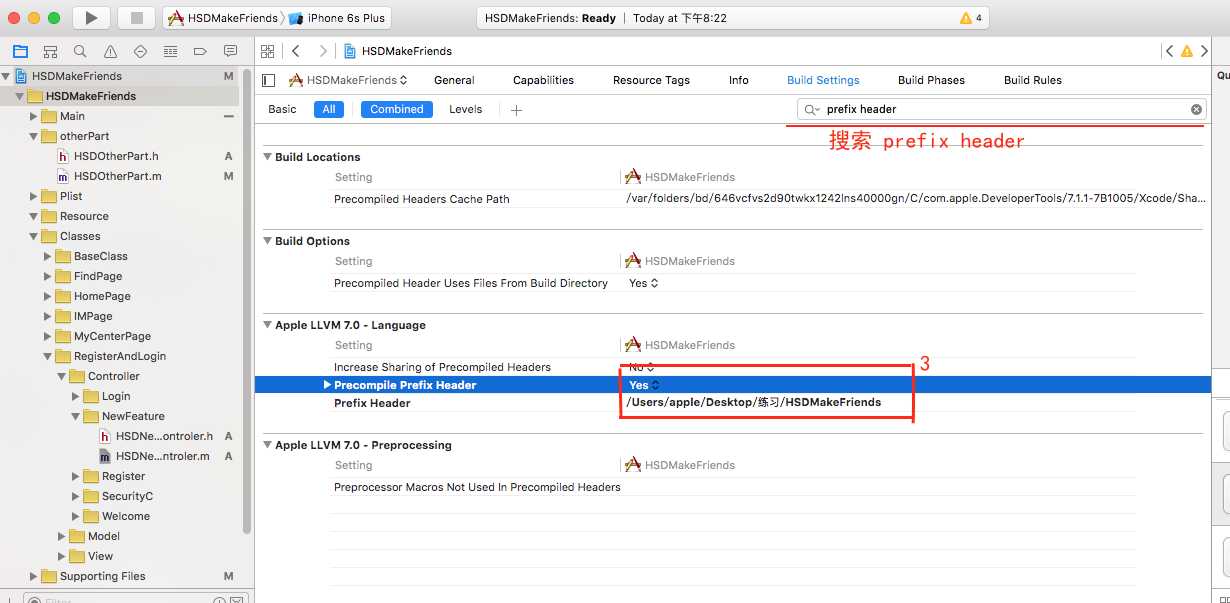Open the related items grid menu

(267, 51)
